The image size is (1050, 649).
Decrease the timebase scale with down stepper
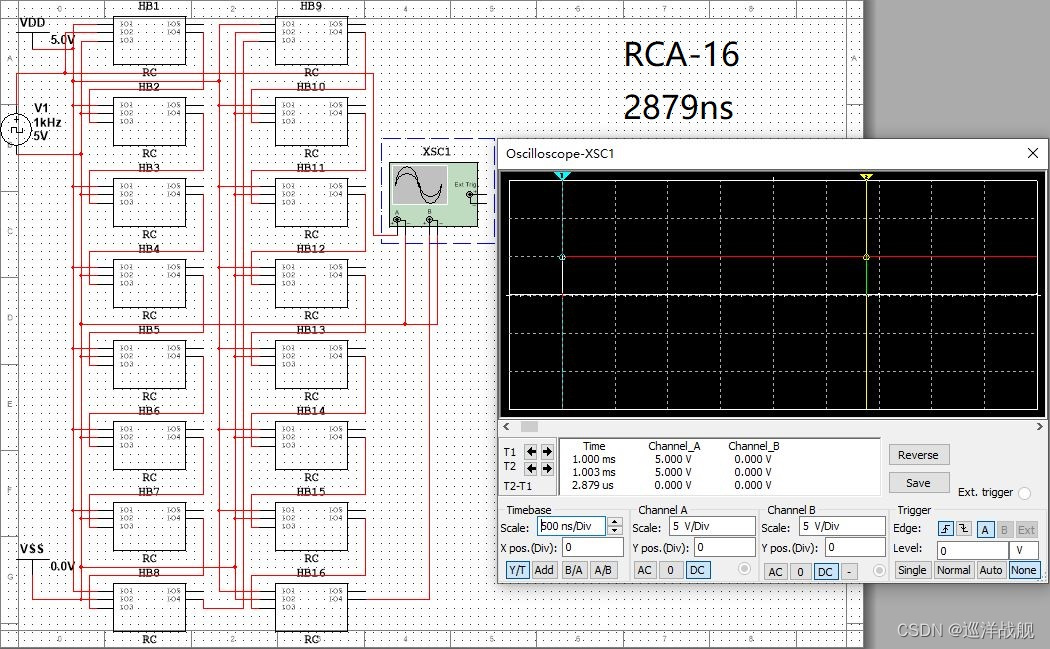(615, 530)
